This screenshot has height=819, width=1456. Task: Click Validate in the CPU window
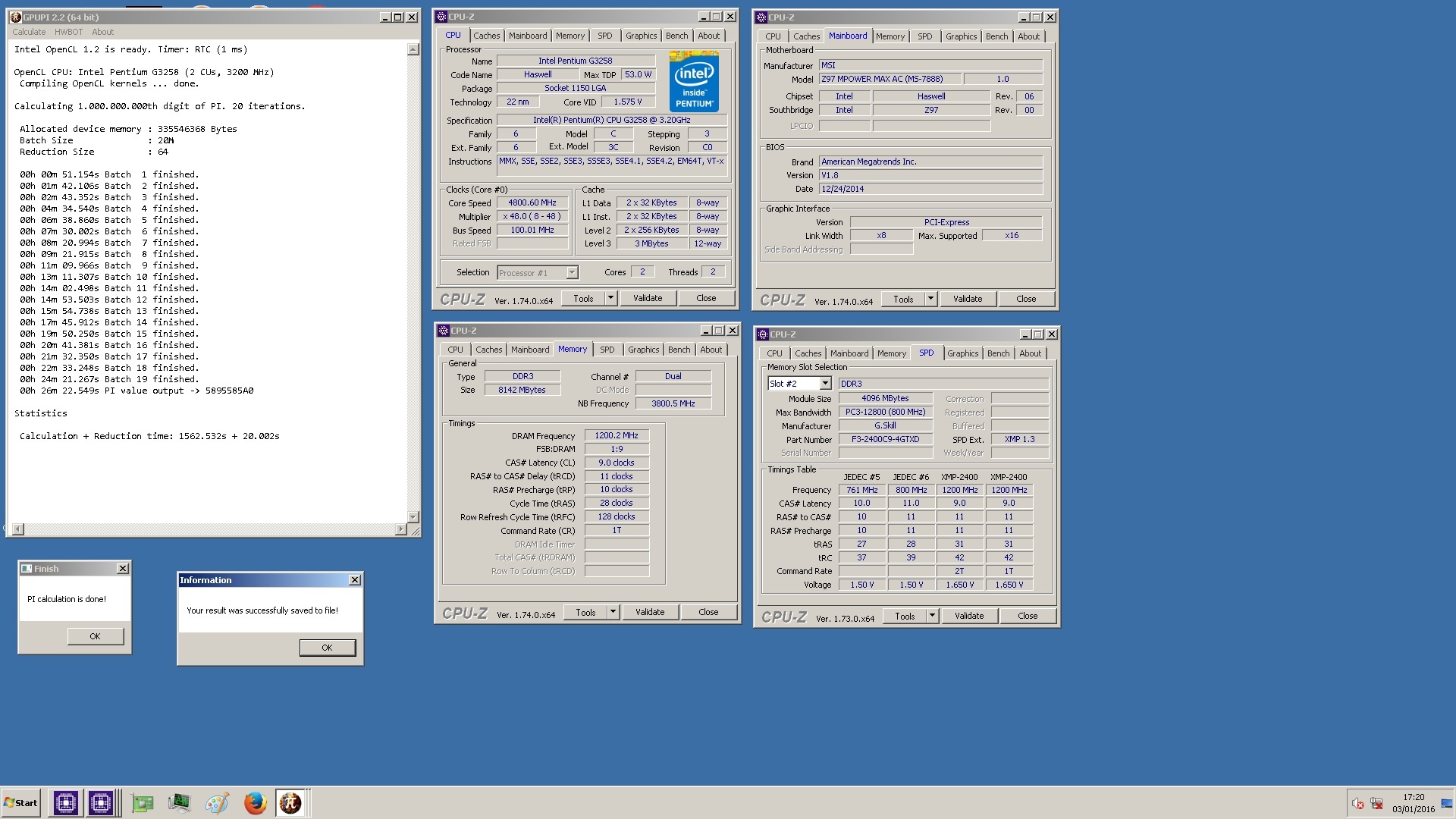pyautogui.click(x=648, y=298)
